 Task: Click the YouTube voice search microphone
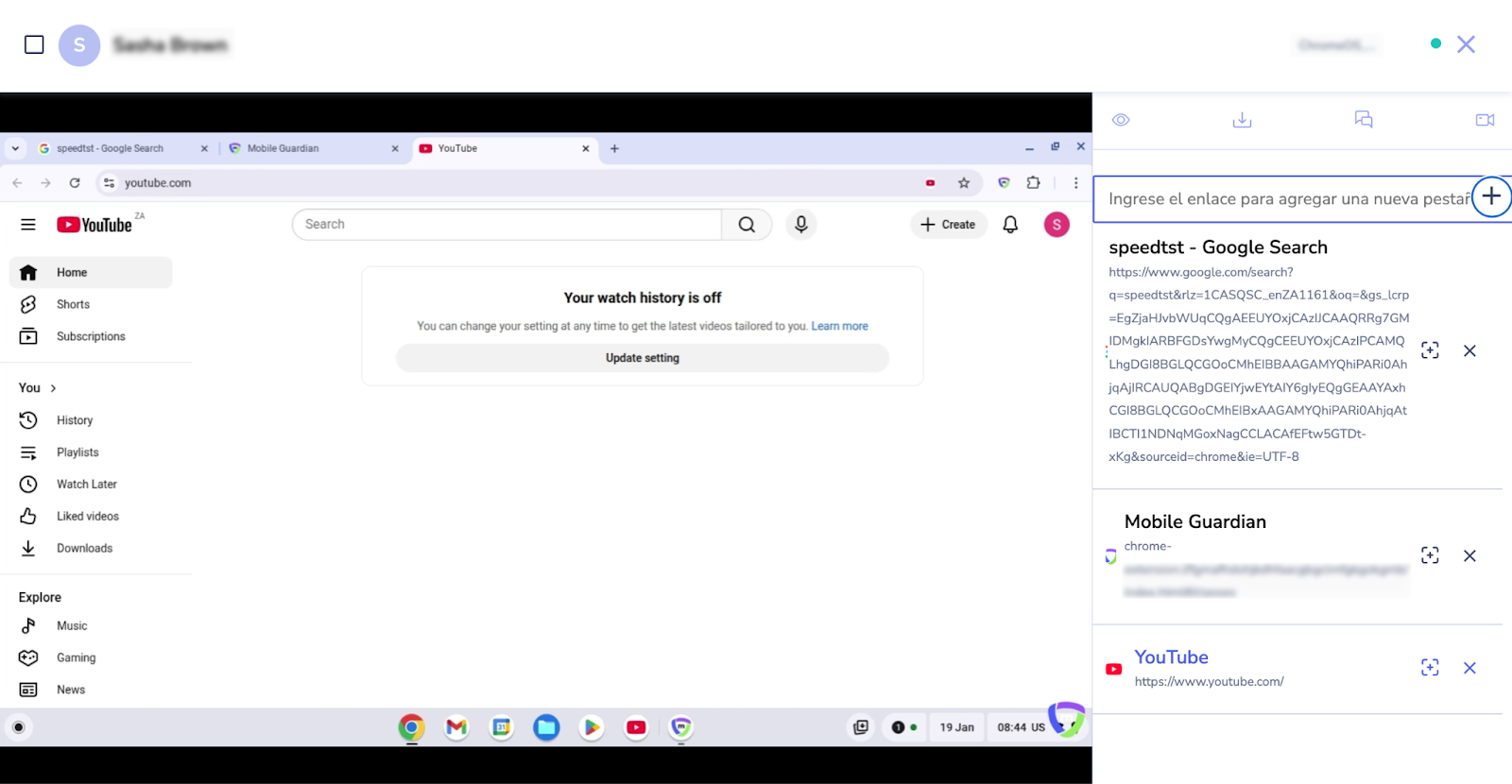point(800,225)
